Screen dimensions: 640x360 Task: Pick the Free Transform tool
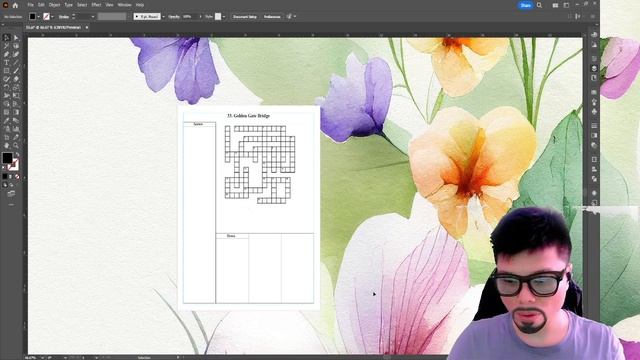coord(16,96)
